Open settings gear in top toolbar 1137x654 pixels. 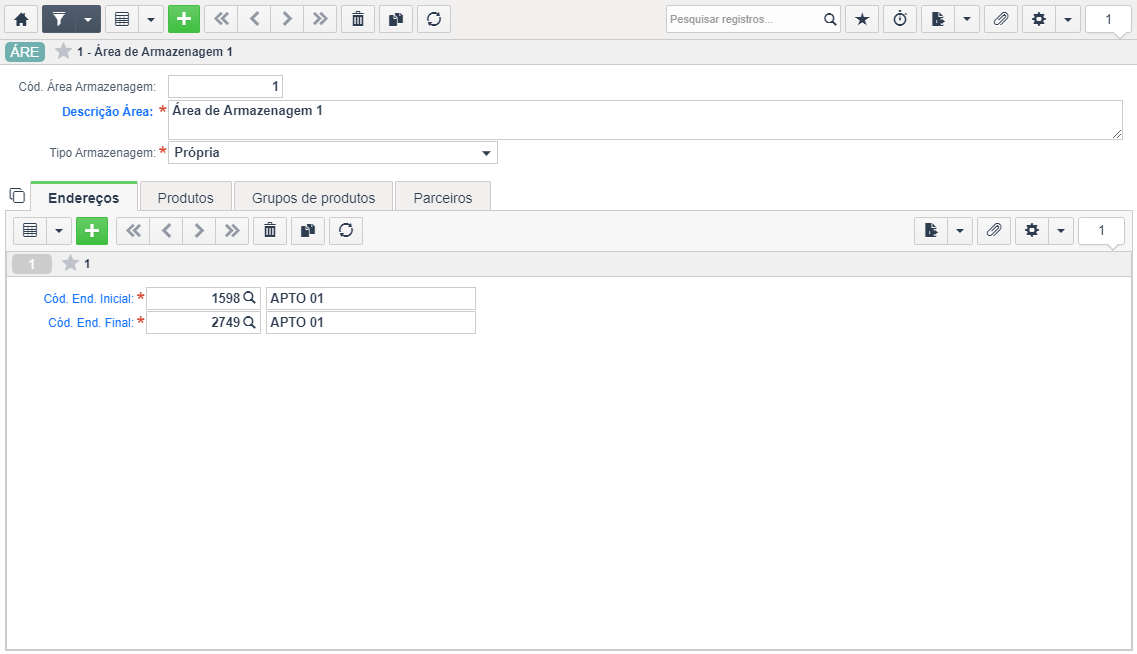pyautogui.click(x=1038, y=19)
